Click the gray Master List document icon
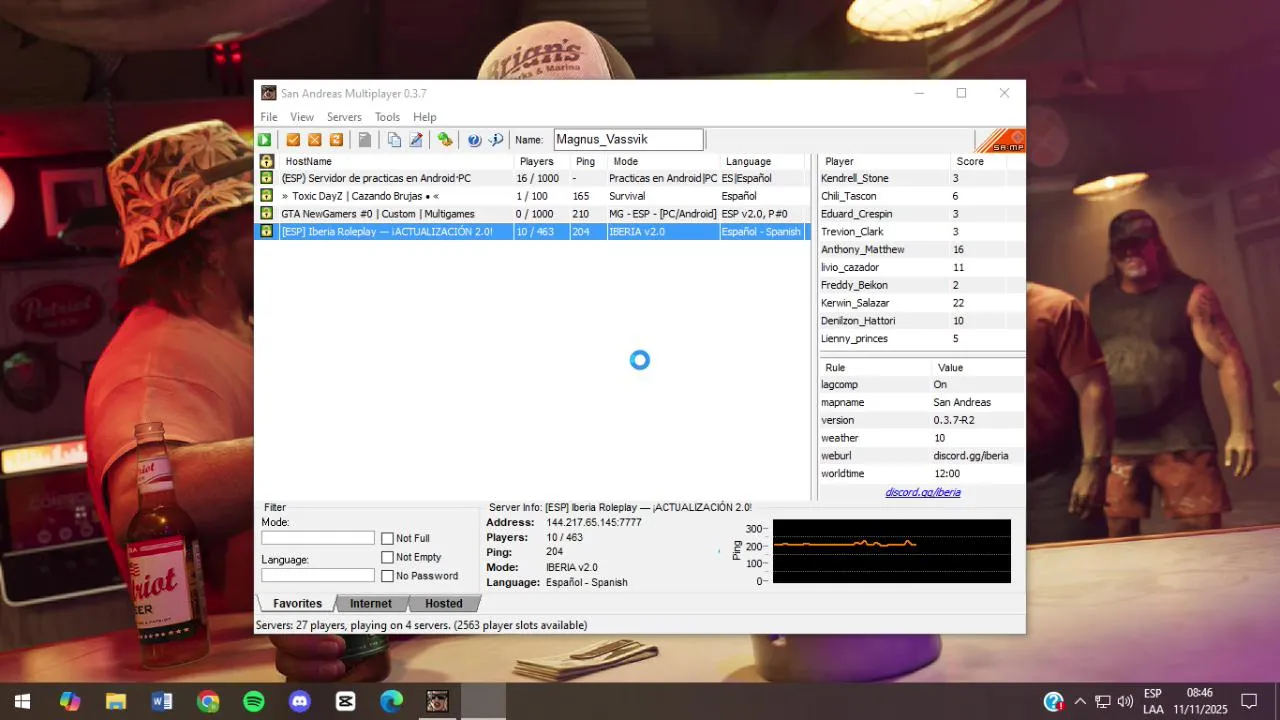 point(365,140)
